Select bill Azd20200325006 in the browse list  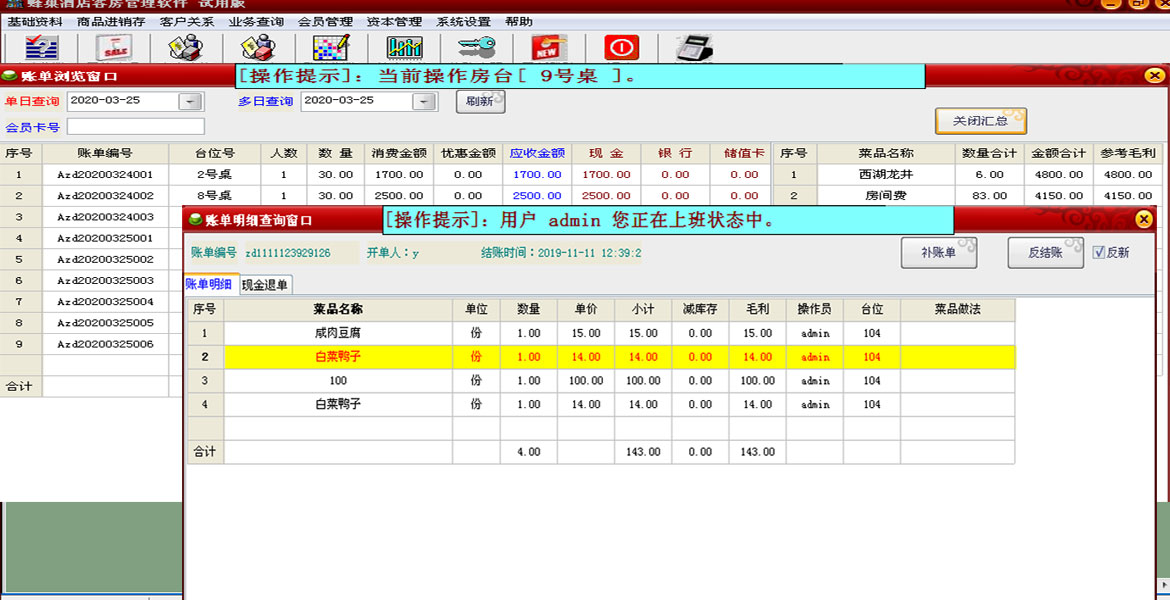click(105, 345)
